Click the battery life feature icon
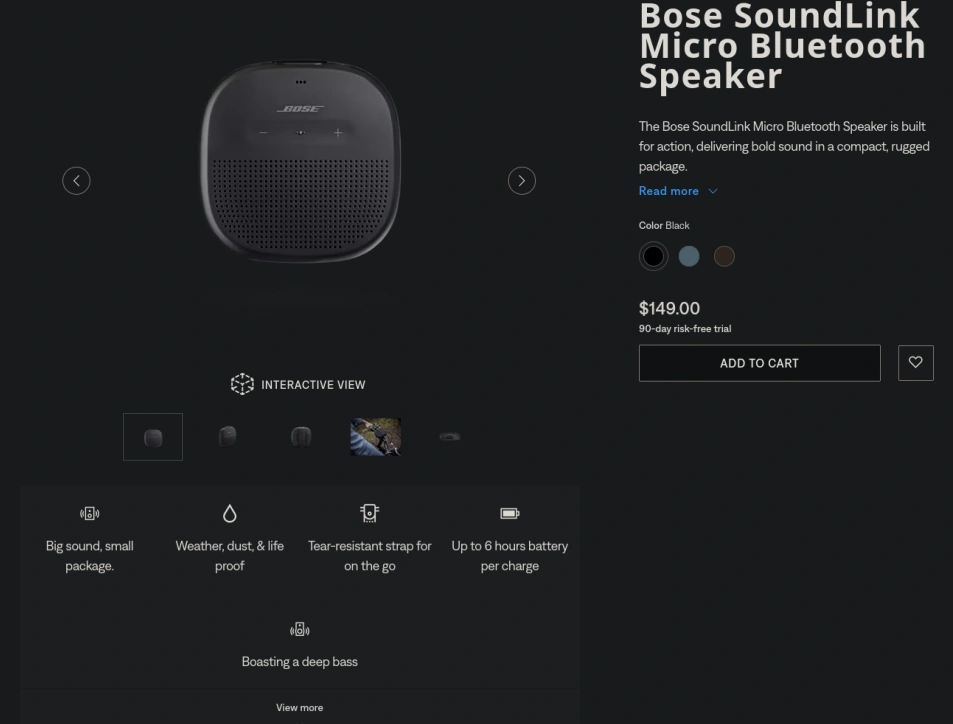The height and width of the screenshot is (724, 953). coord(509,514)
